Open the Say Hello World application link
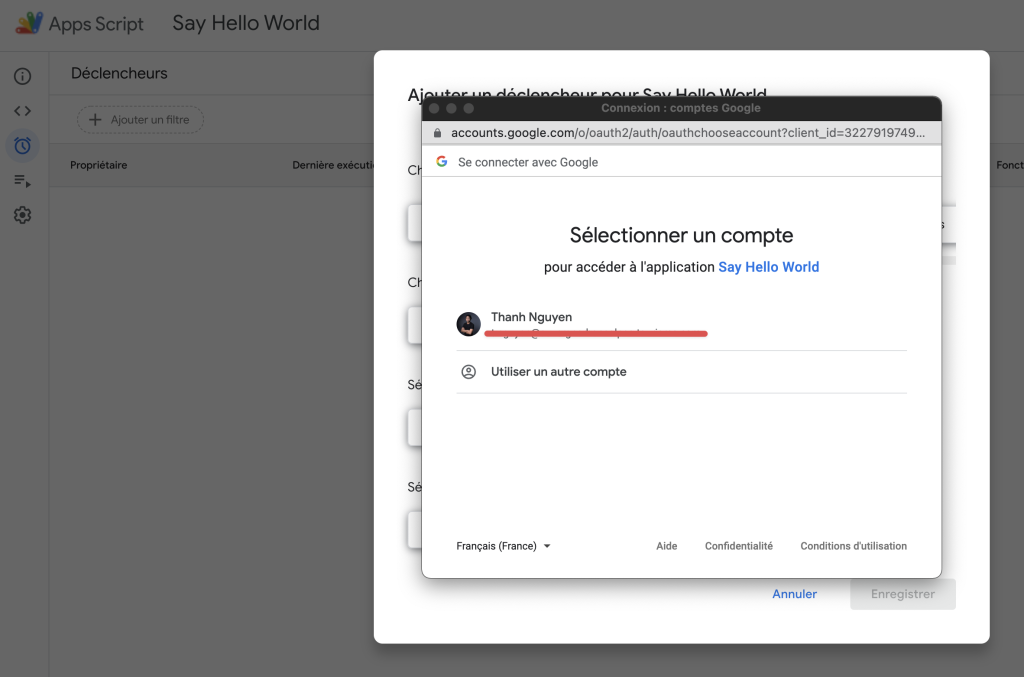 768,267
